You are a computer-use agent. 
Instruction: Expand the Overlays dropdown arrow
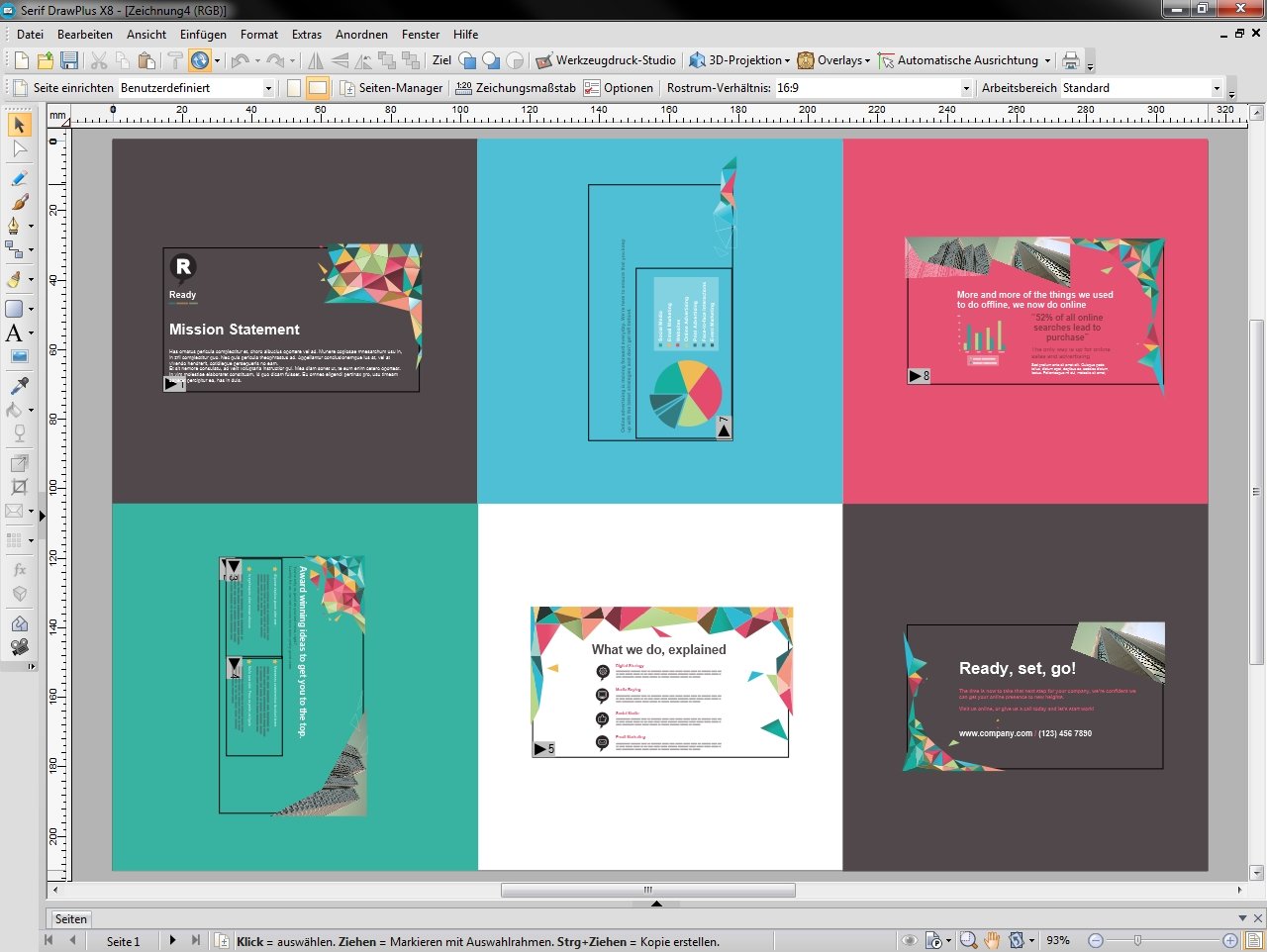point(868,61)
